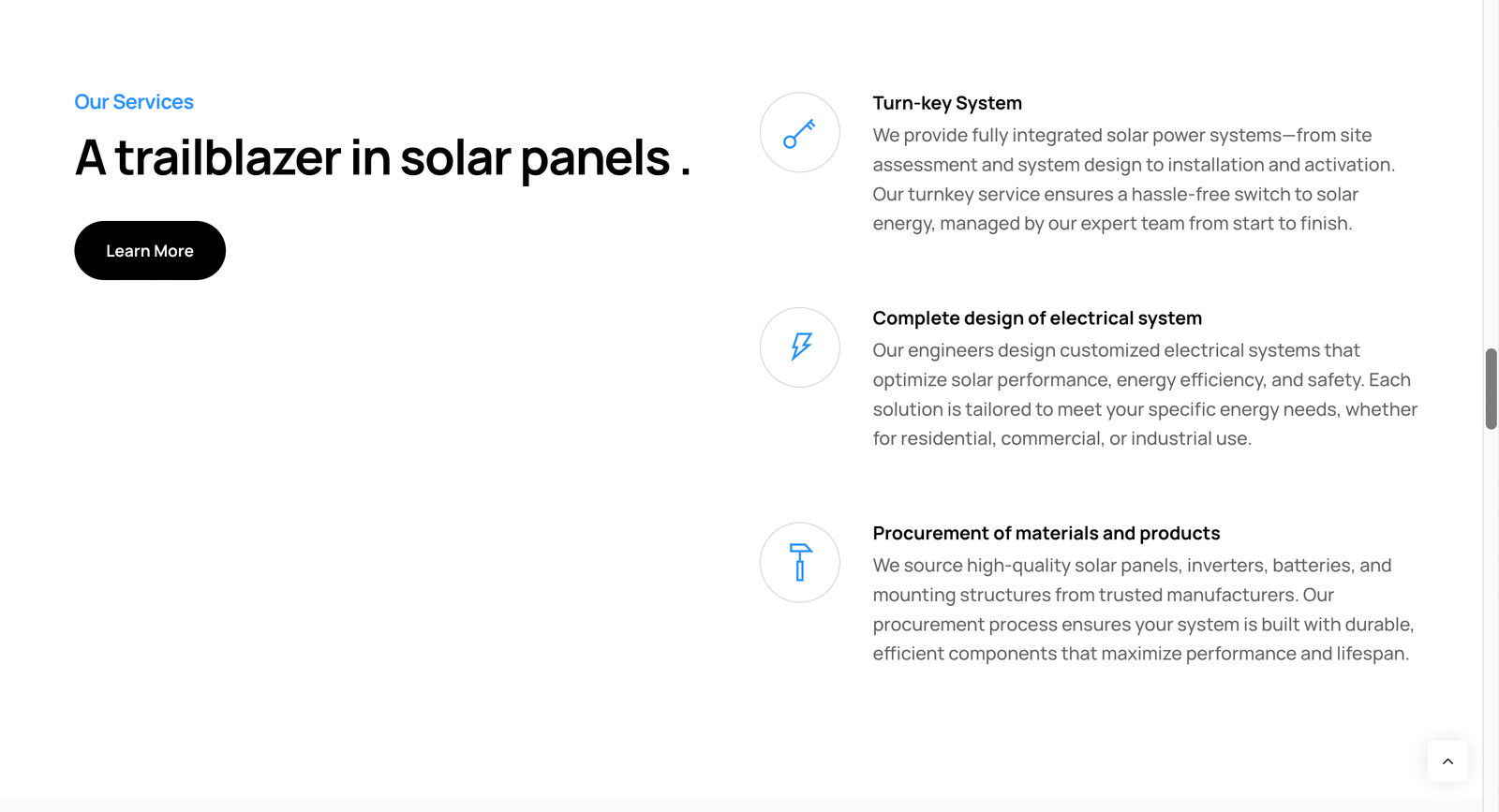Click the Our Services label
Viewport: 1499px width, 812px height.
(134, 102)
